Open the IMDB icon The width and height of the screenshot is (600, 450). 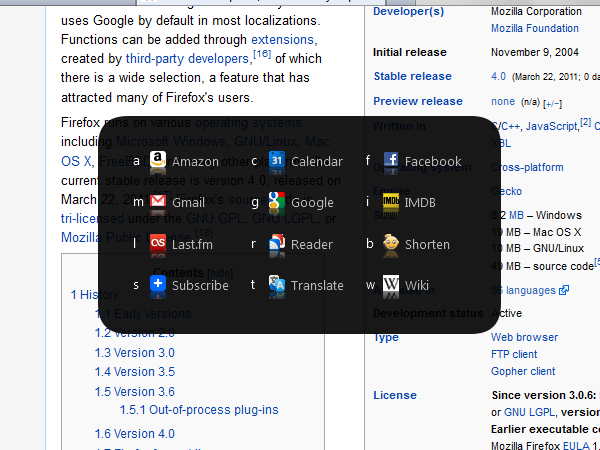click(x=391, y=201)
